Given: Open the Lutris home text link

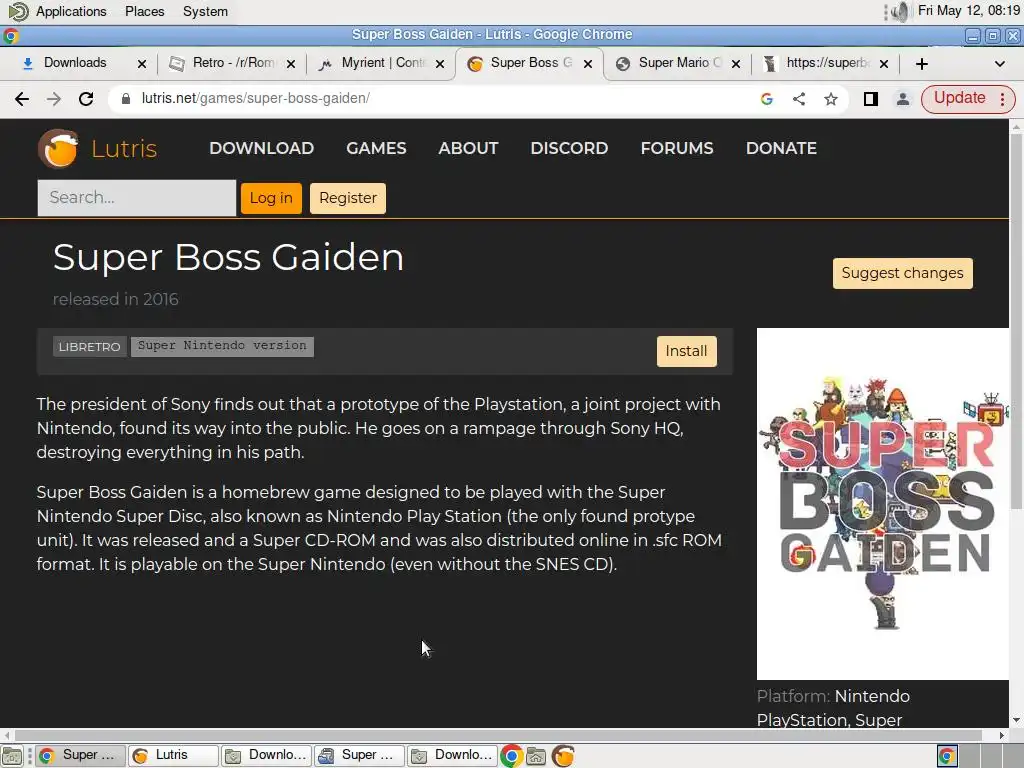Looking at the screenshot, I should click(x=124, y=149).
